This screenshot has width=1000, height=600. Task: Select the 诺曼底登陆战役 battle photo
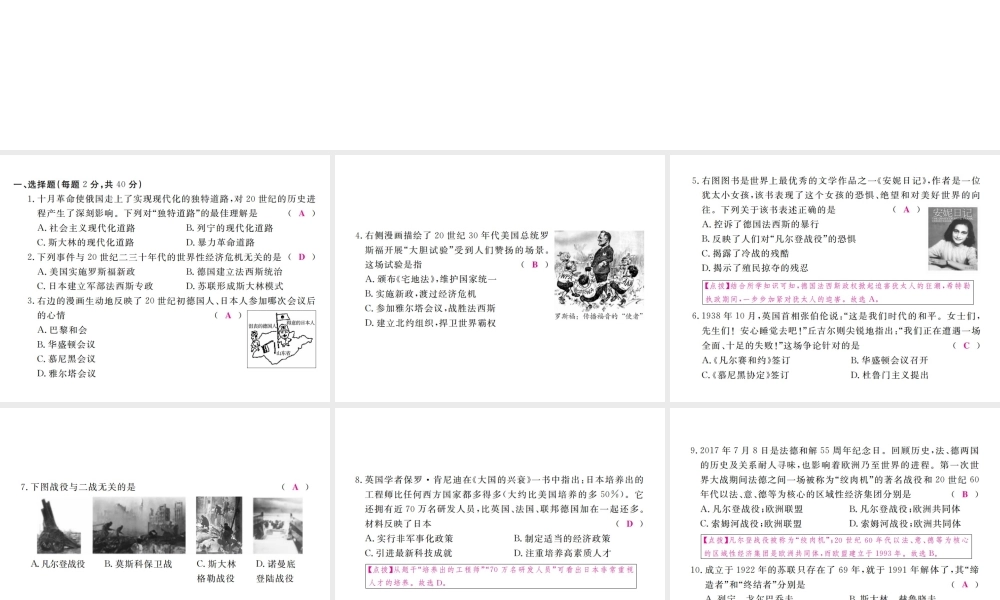277,525
